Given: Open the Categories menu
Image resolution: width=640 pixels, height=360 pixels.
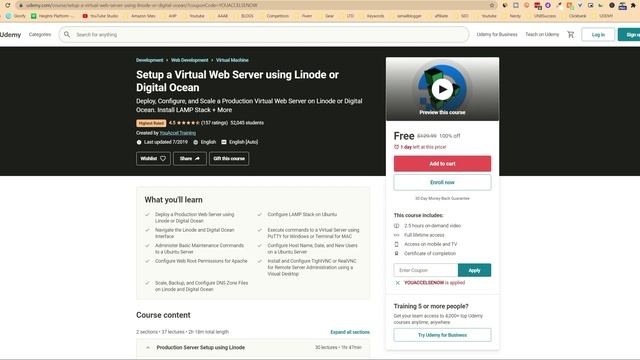Looking at the screenshot, I should coord(40,35).
